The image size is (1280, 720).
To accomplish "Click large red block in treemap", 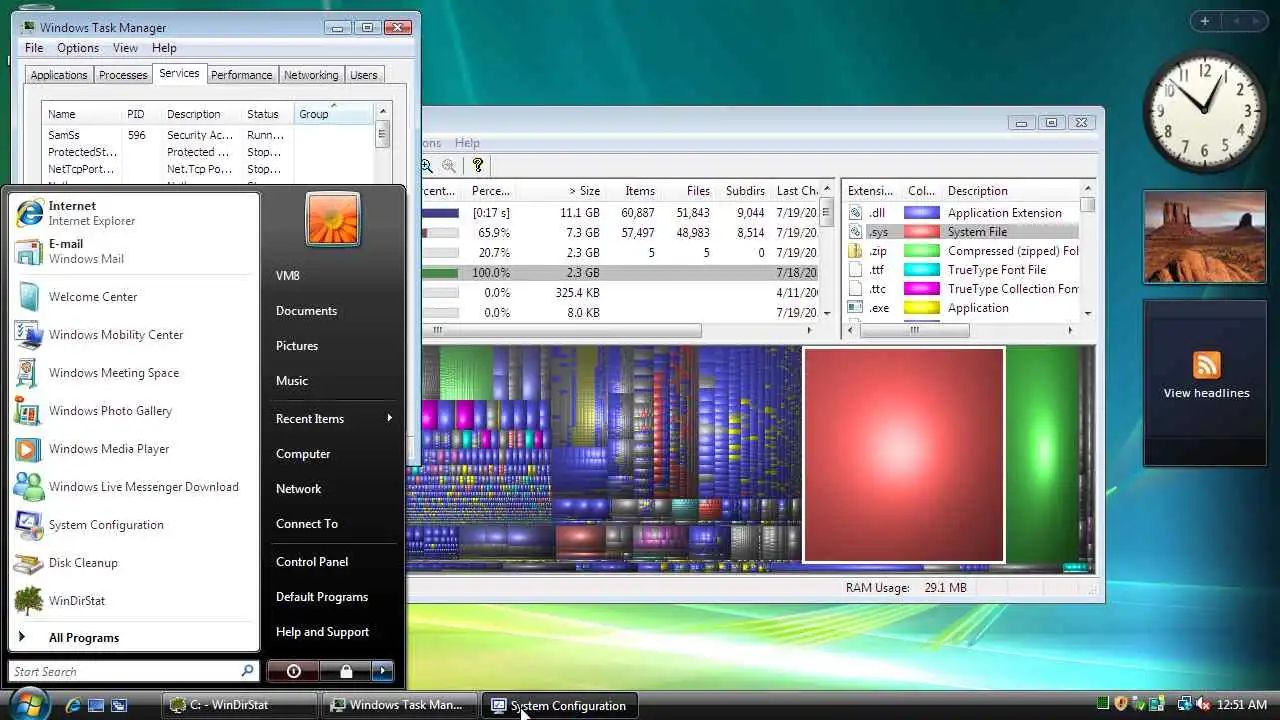I will (x=904, y=455).
